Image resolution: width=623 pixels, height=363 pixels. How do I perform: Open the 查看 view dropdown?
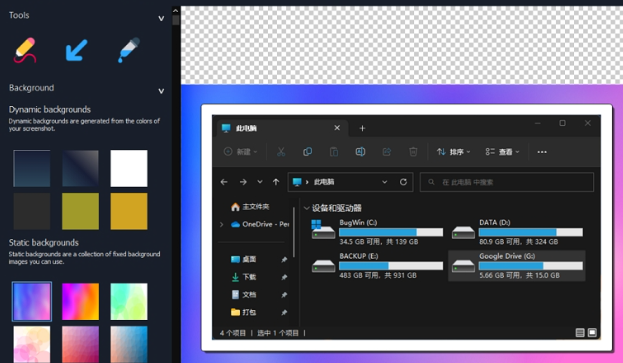(x=502, y=152)
